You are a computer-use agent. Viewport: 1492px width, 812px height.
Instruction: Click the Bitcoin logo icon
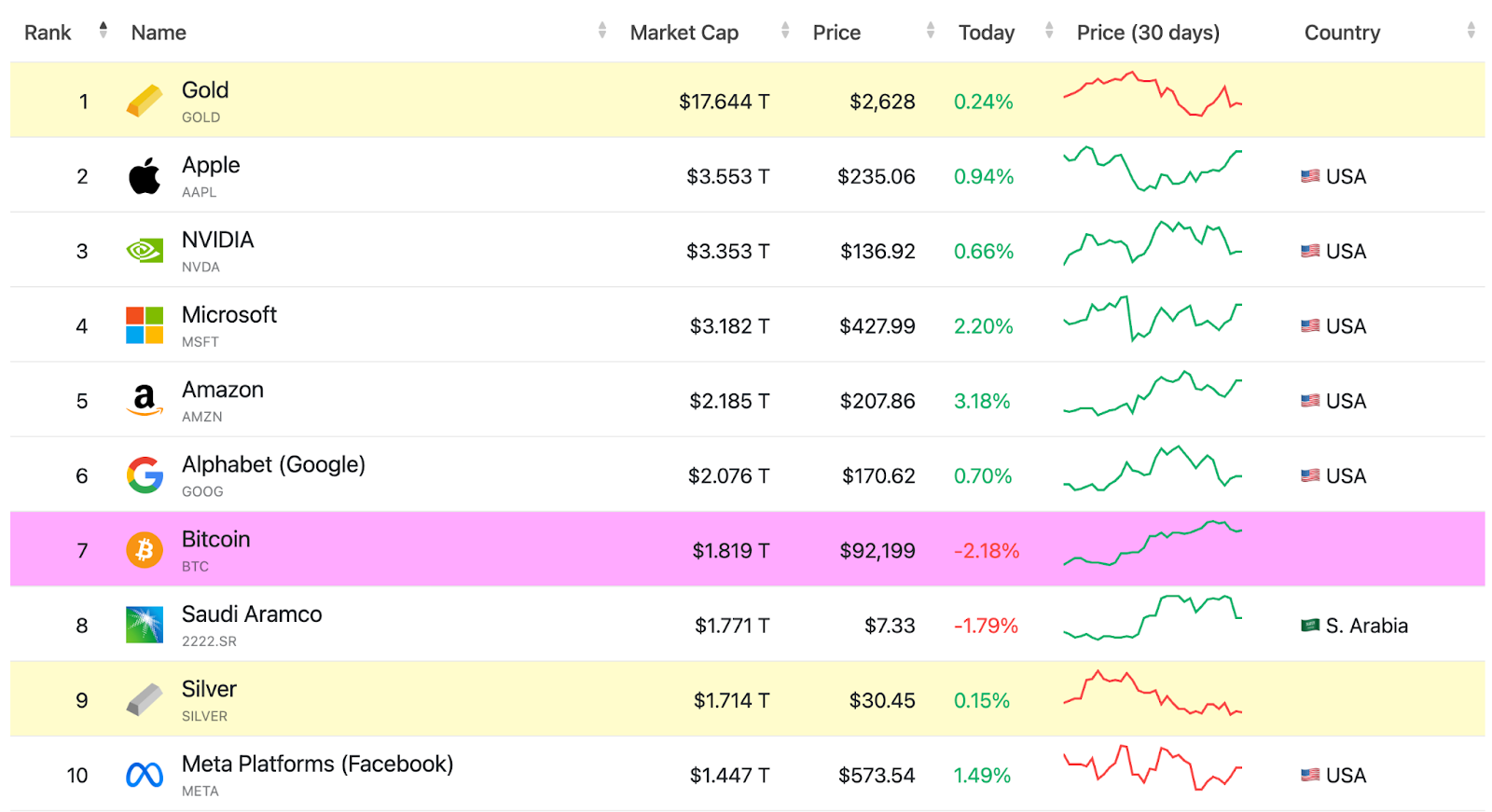pyautogui.click(x=145, y=550)
